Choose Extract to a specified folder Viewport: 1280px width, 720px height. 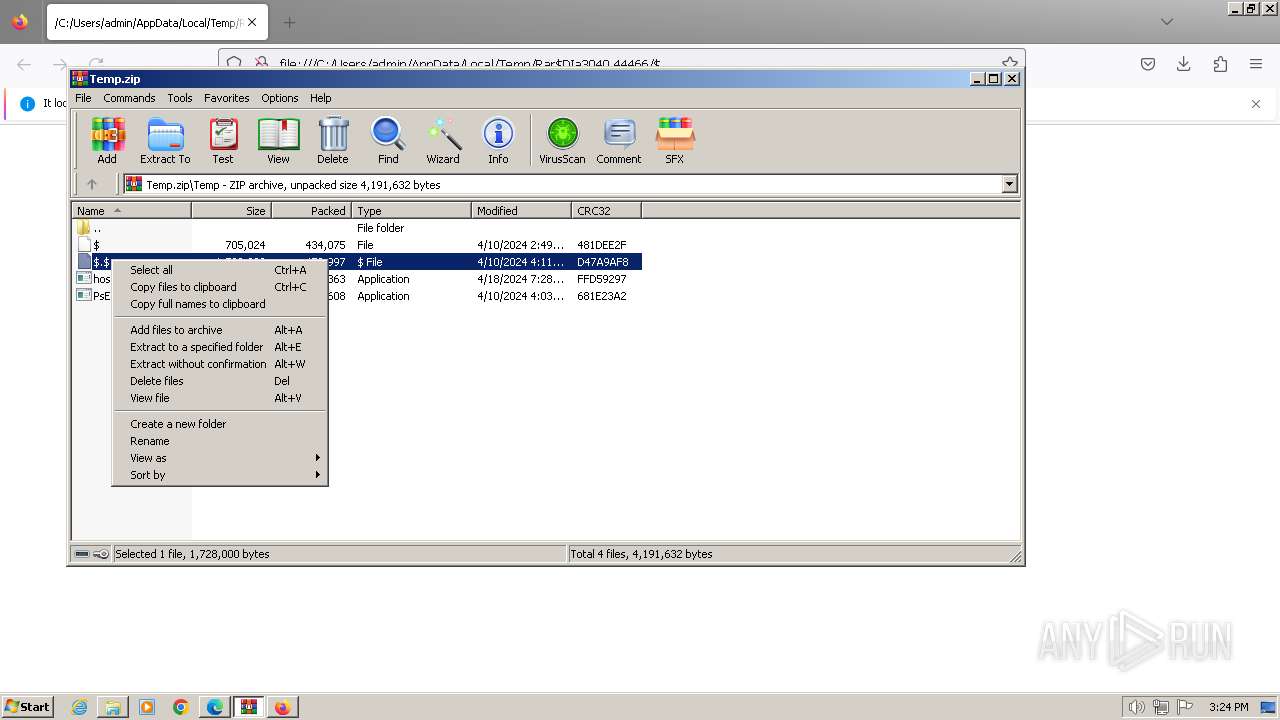(220, 347)
